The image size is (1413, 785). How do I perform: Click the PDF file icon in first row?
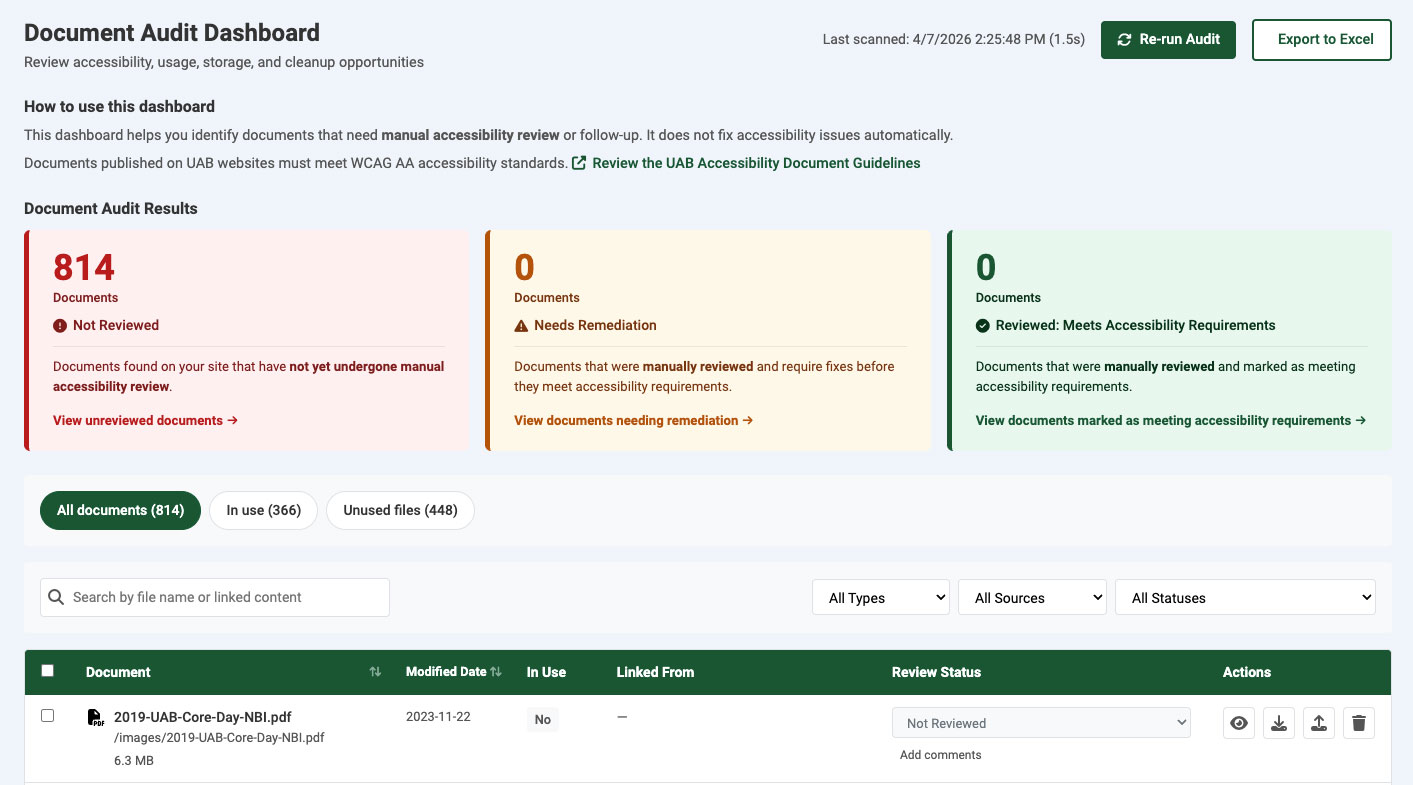(x=95, y=717)
